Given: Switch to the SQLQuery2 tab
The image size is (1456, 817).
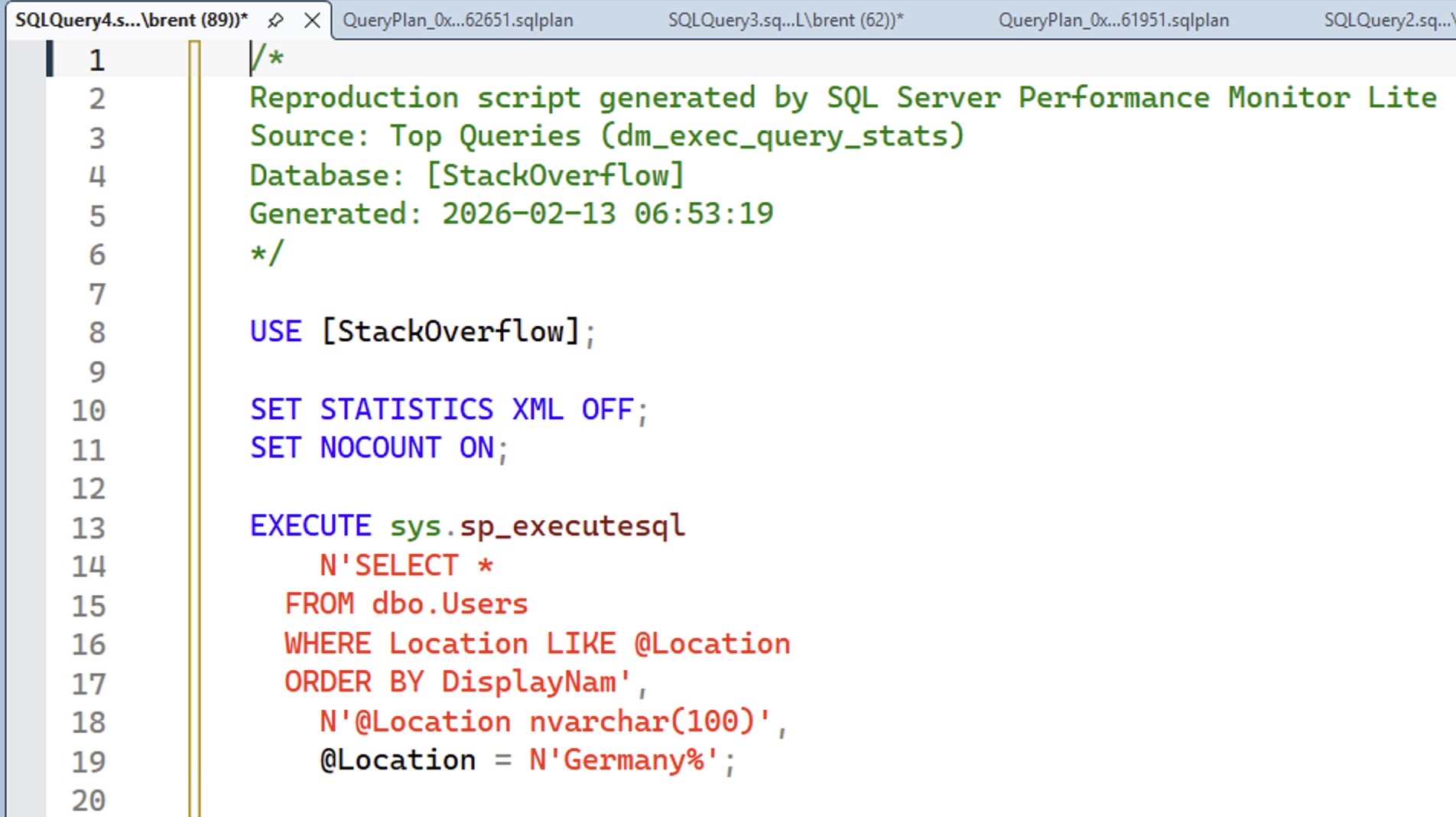Looking at the screenshot, I should (x=1387, y=21).
